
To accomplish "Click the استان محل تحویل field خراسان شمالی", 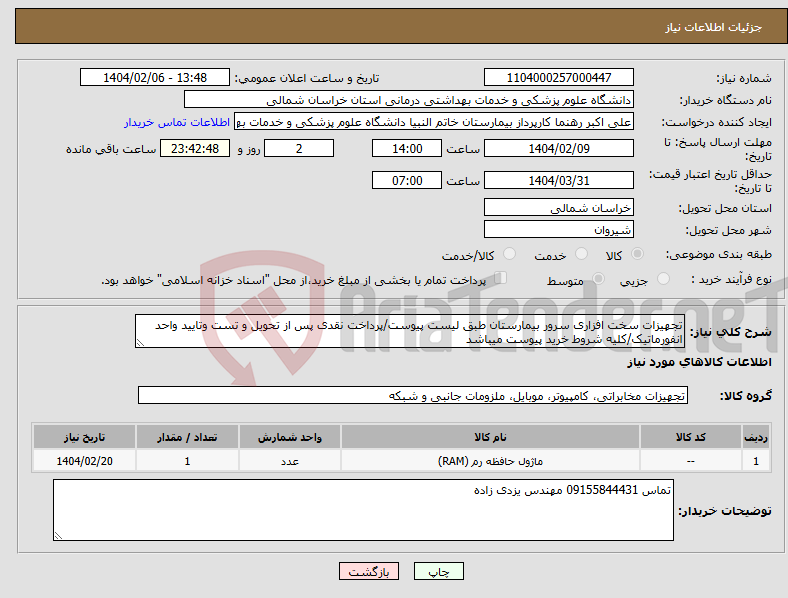I will click(x=558, y=208).
